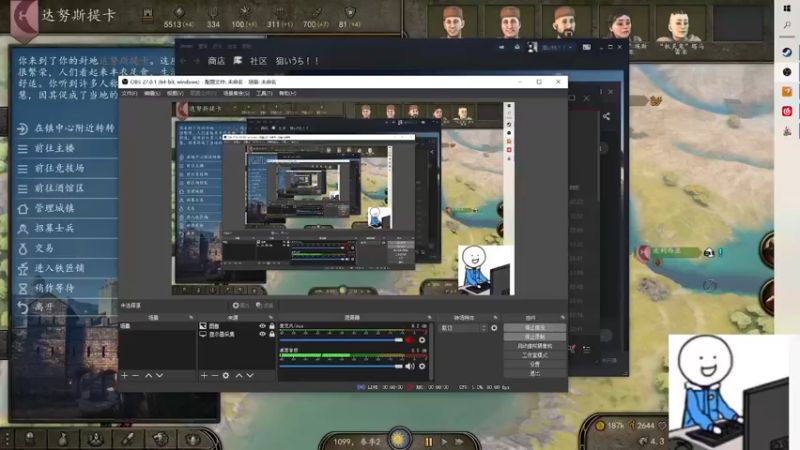This screenshot has height=450, width=800.
Task: Open the OBS Tools menu
Action: pos(264,93)
